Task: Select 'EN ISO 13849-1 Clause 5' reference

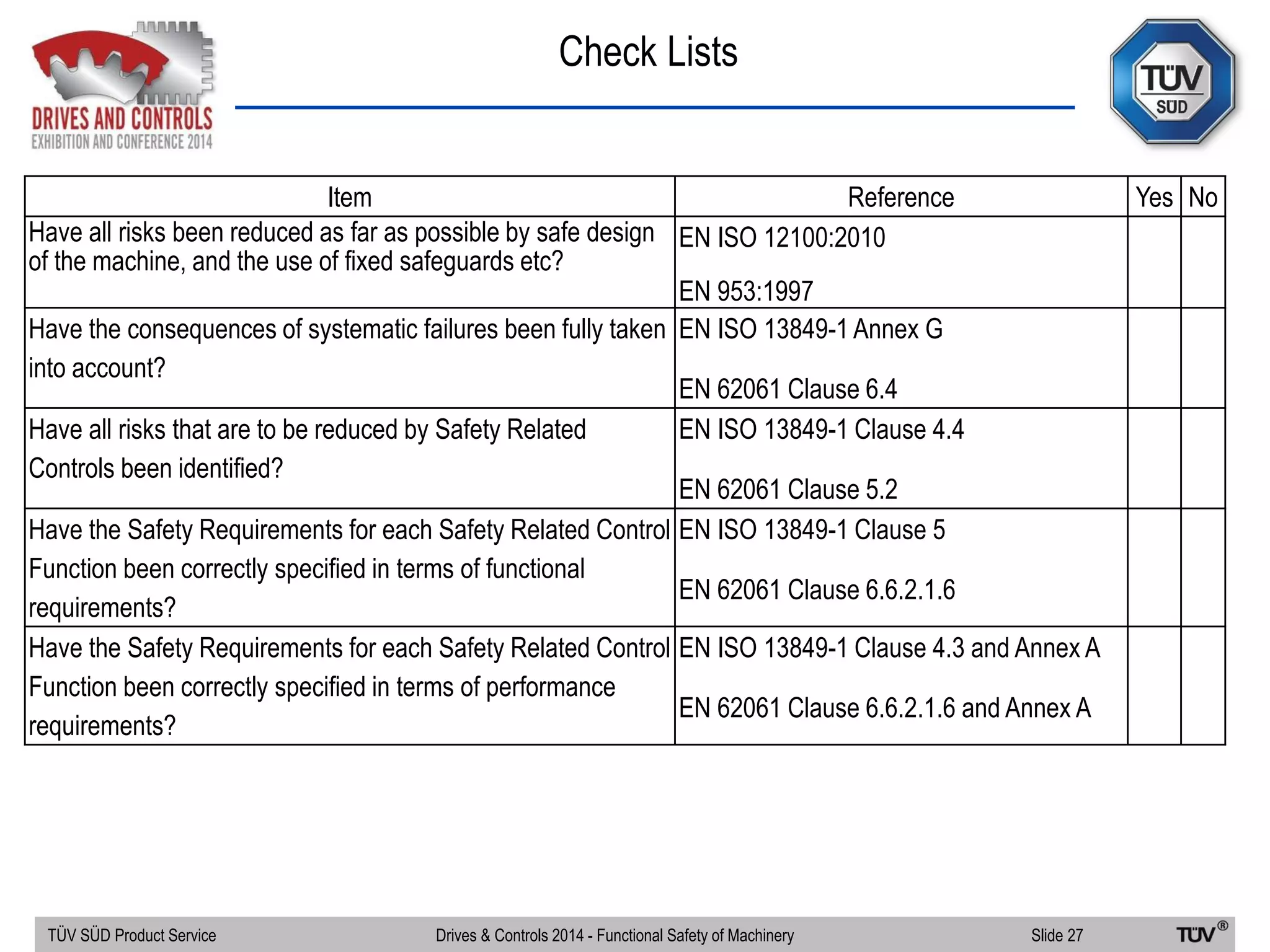Action: [812, 530]
